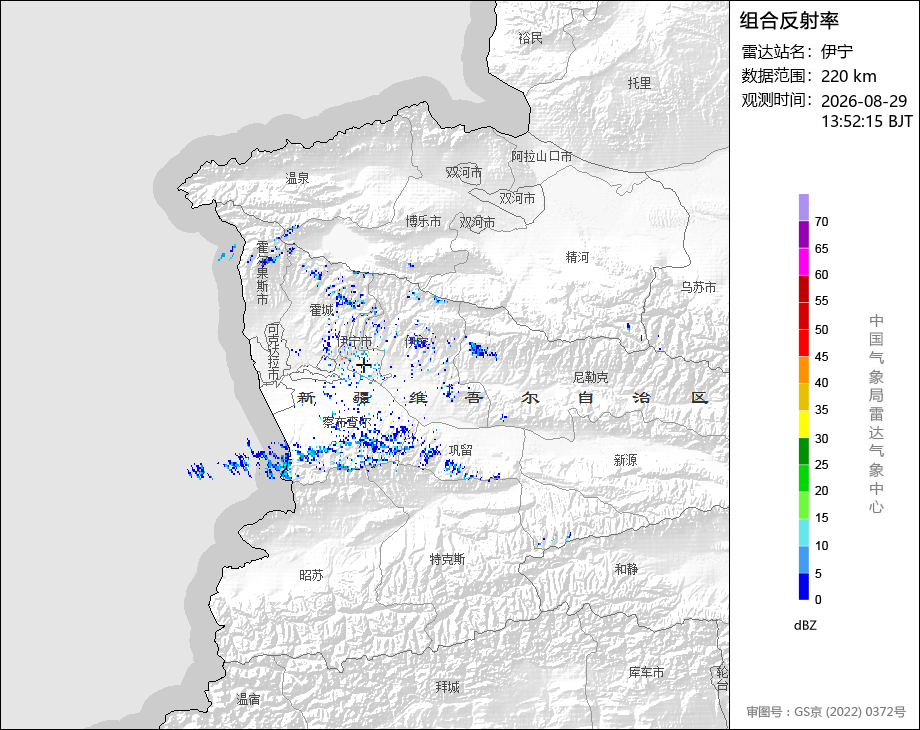Viewport: 920px width, 730px height.
Task: Click the title 组合反射率
Action: tap(789, 21)
